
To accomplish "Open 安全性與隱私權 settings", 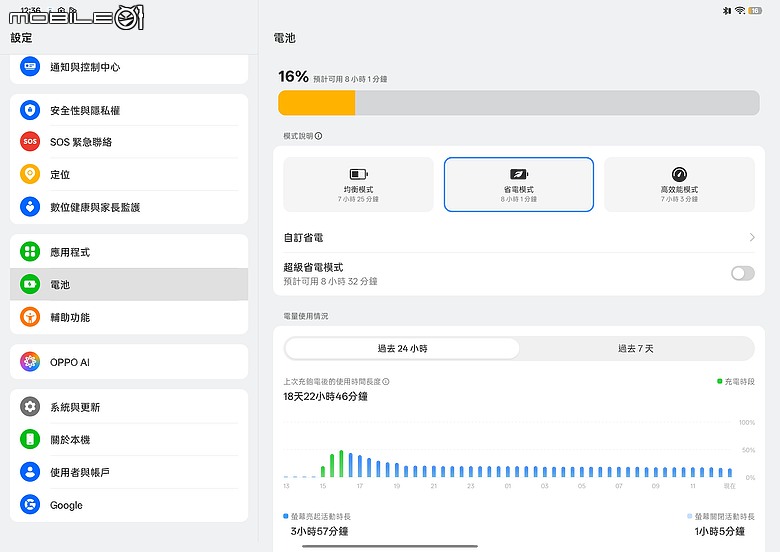I will click(129, 110).
